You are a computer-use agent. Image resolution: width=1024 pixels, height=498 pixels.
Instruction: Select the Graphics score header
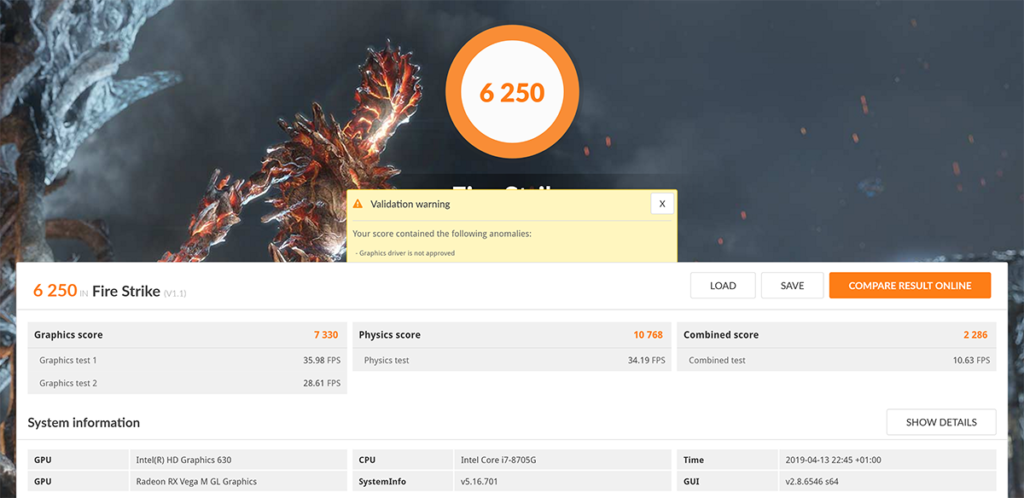[x=187, y=335]
